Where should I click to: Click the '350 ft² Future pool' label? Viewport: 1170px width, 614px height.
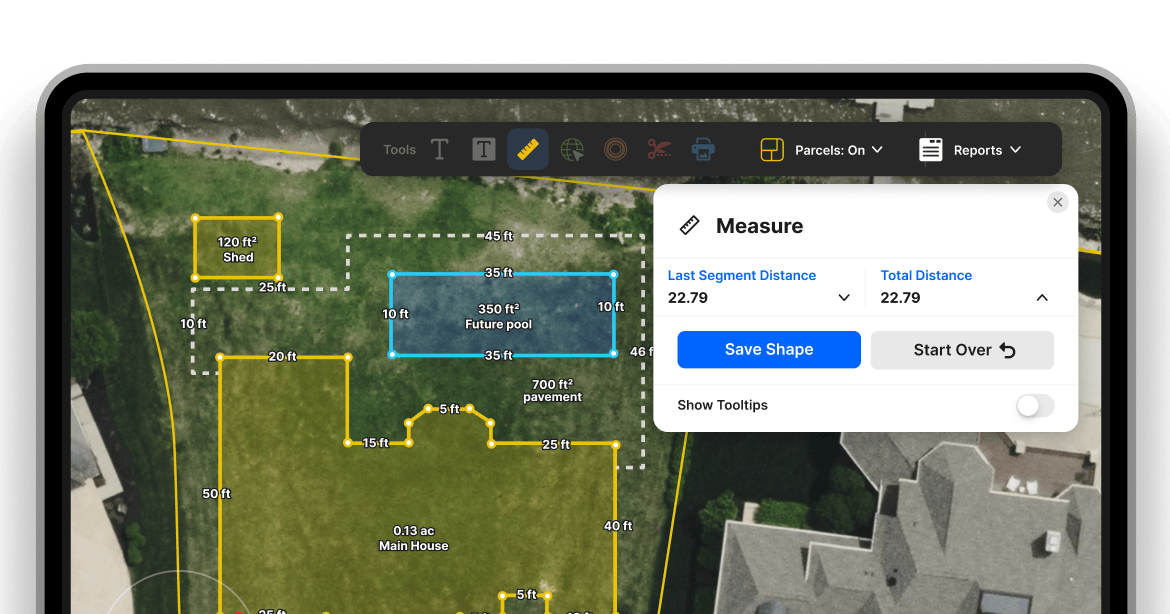pos(498,316)
